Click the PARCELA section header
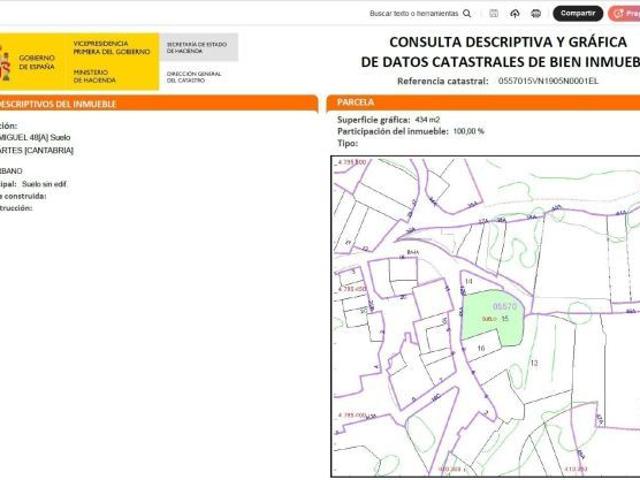The width and height of the screenshot is (640, 480). pos(357,103)
